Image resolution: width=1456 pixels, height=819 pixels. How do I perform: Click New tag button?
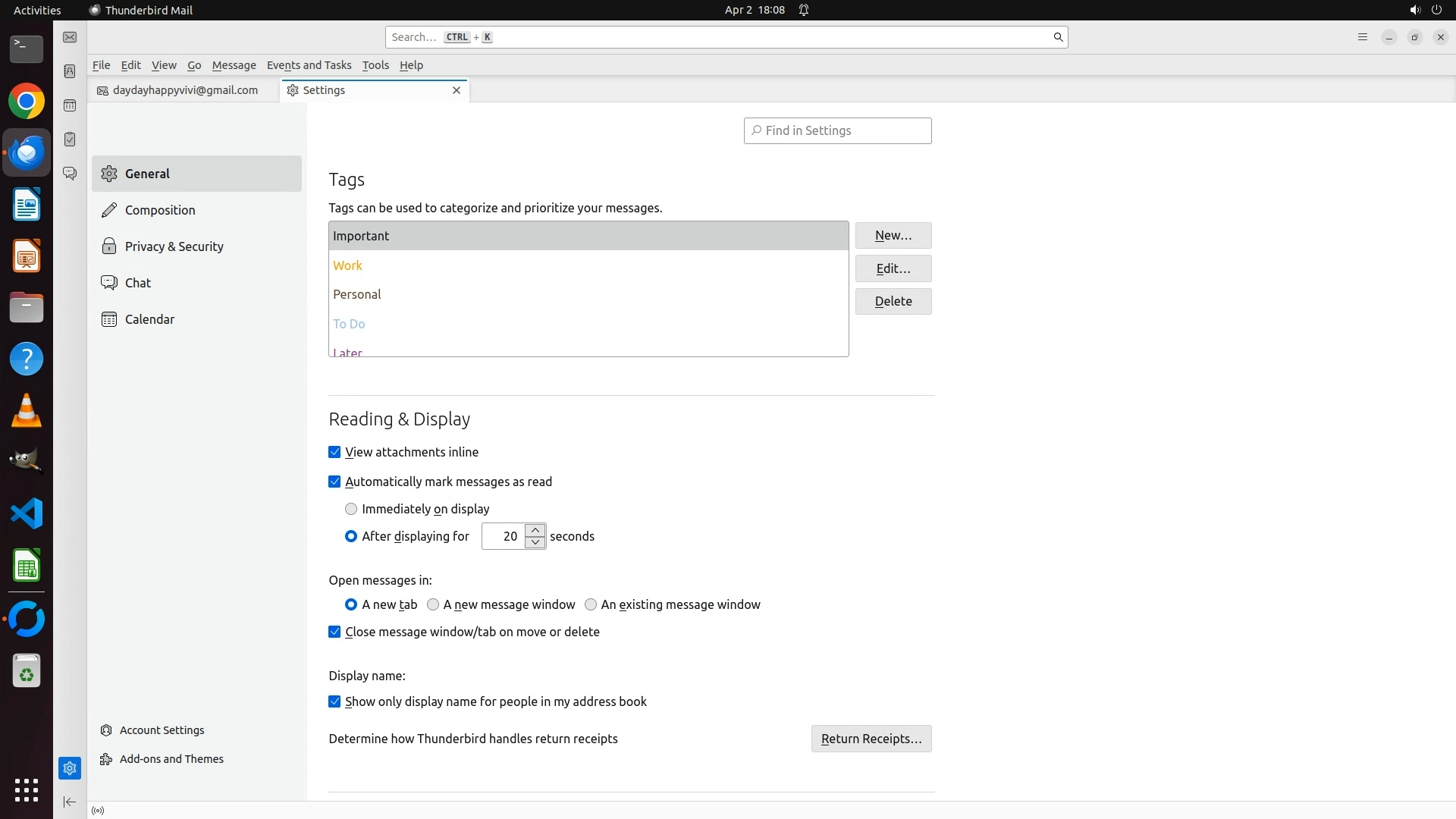pyautogui.click(x=893, y=236)
